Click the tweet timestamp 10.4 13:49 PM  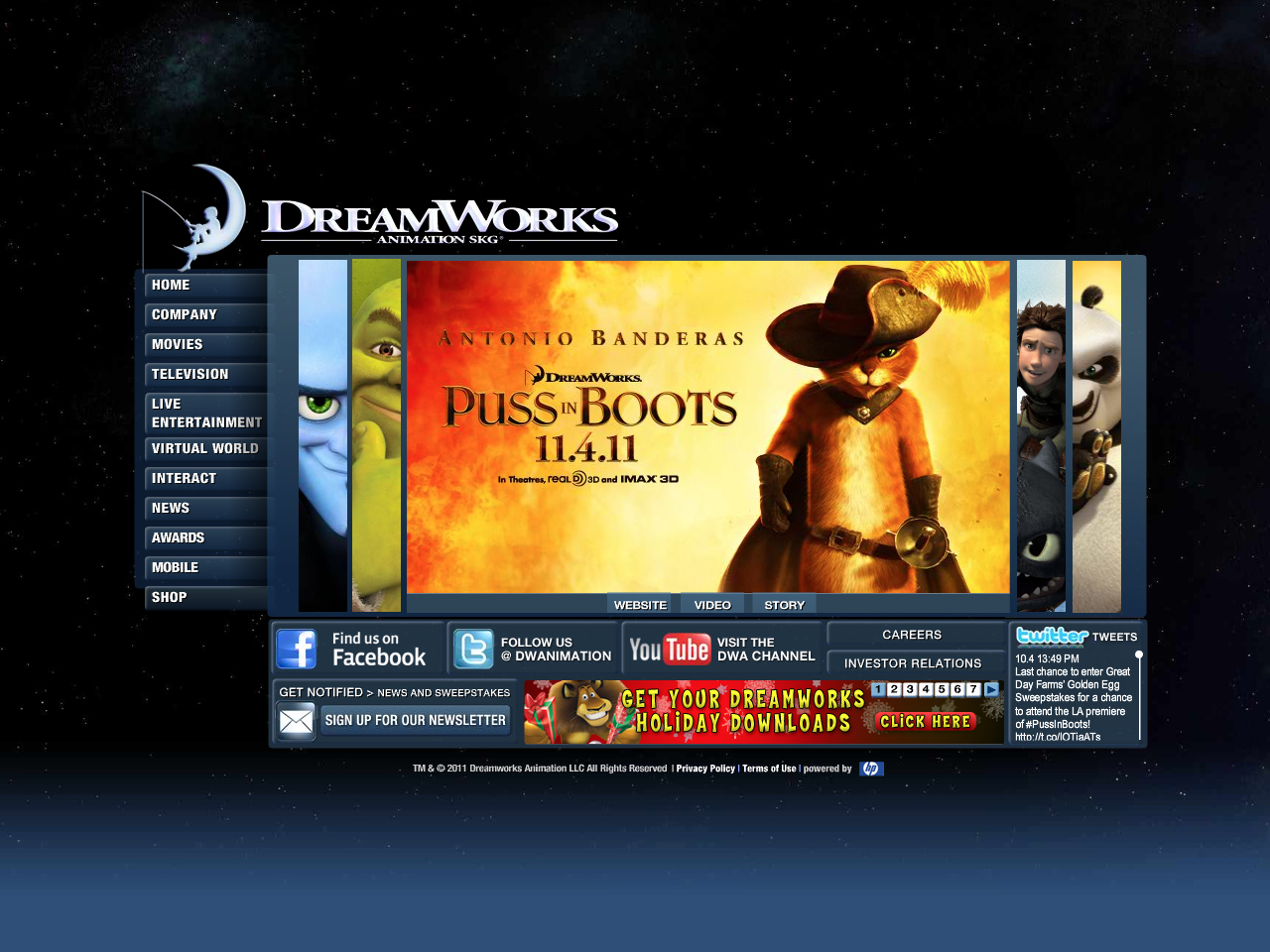pos(1047,658)
